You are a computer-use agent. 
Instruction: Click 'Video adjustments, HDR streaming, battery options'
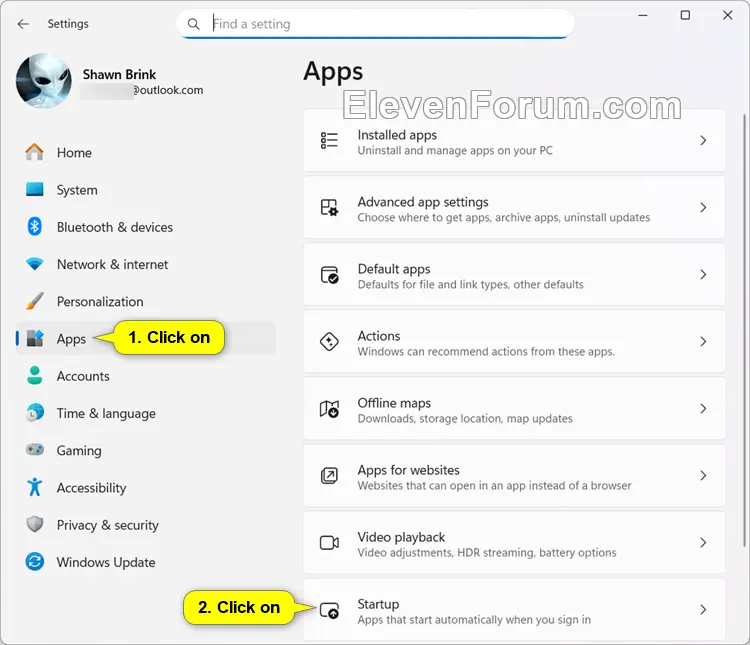[487, 553]
